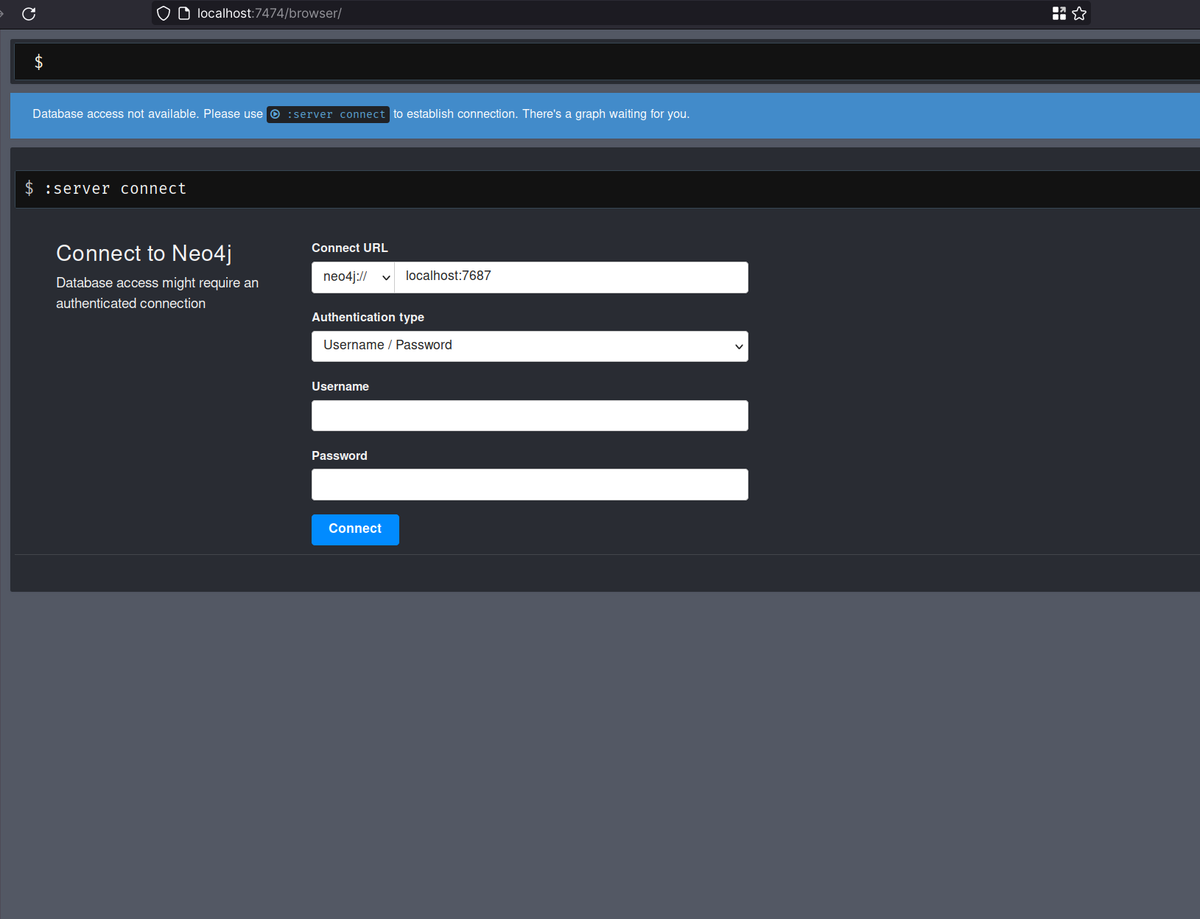Focus the Username input field
Screen dimensions: 1200x919
click(530, 416)
